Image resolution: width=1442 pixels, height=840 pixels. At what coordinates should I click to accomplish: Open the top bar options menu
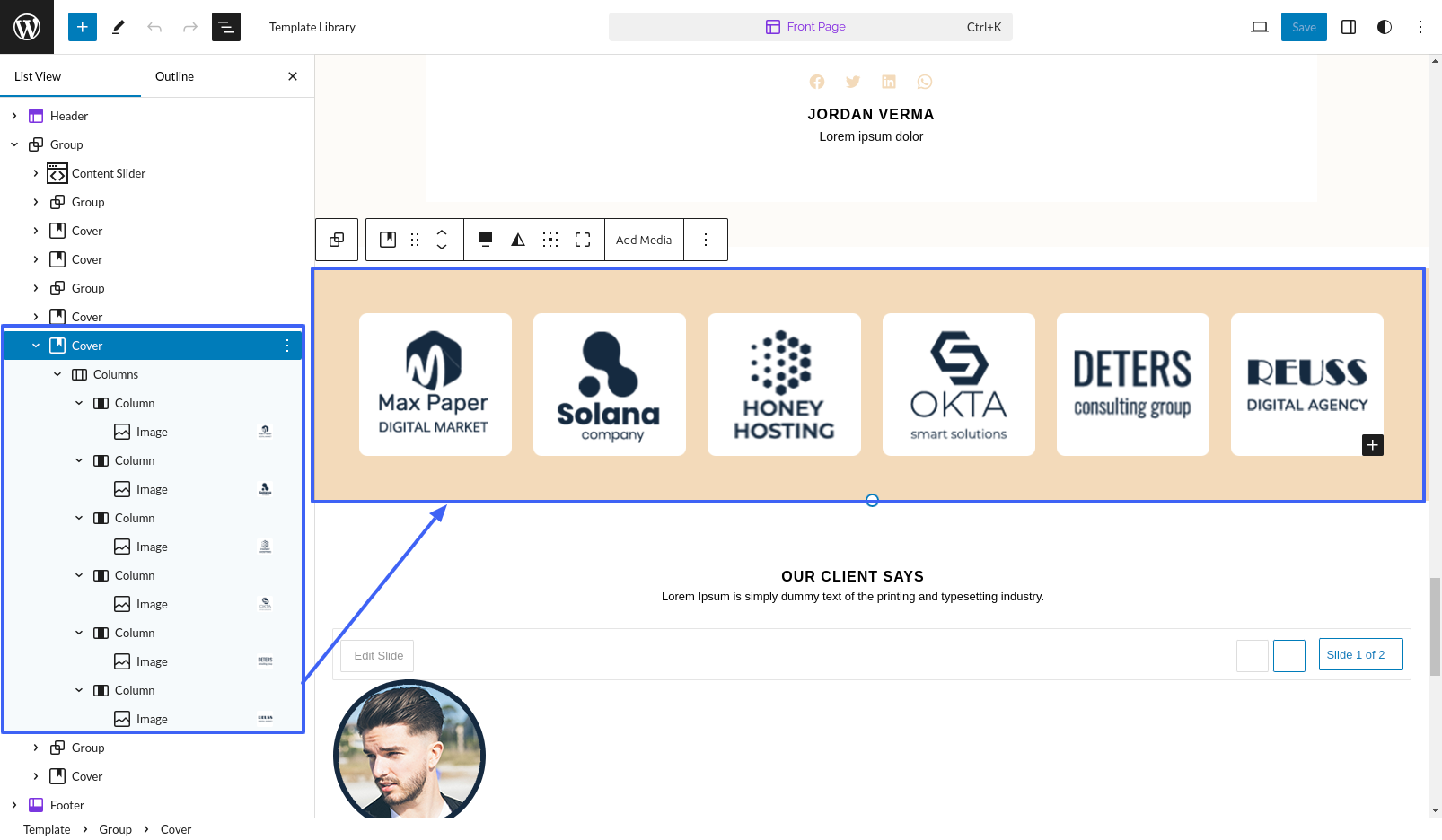click(1420, 27)
